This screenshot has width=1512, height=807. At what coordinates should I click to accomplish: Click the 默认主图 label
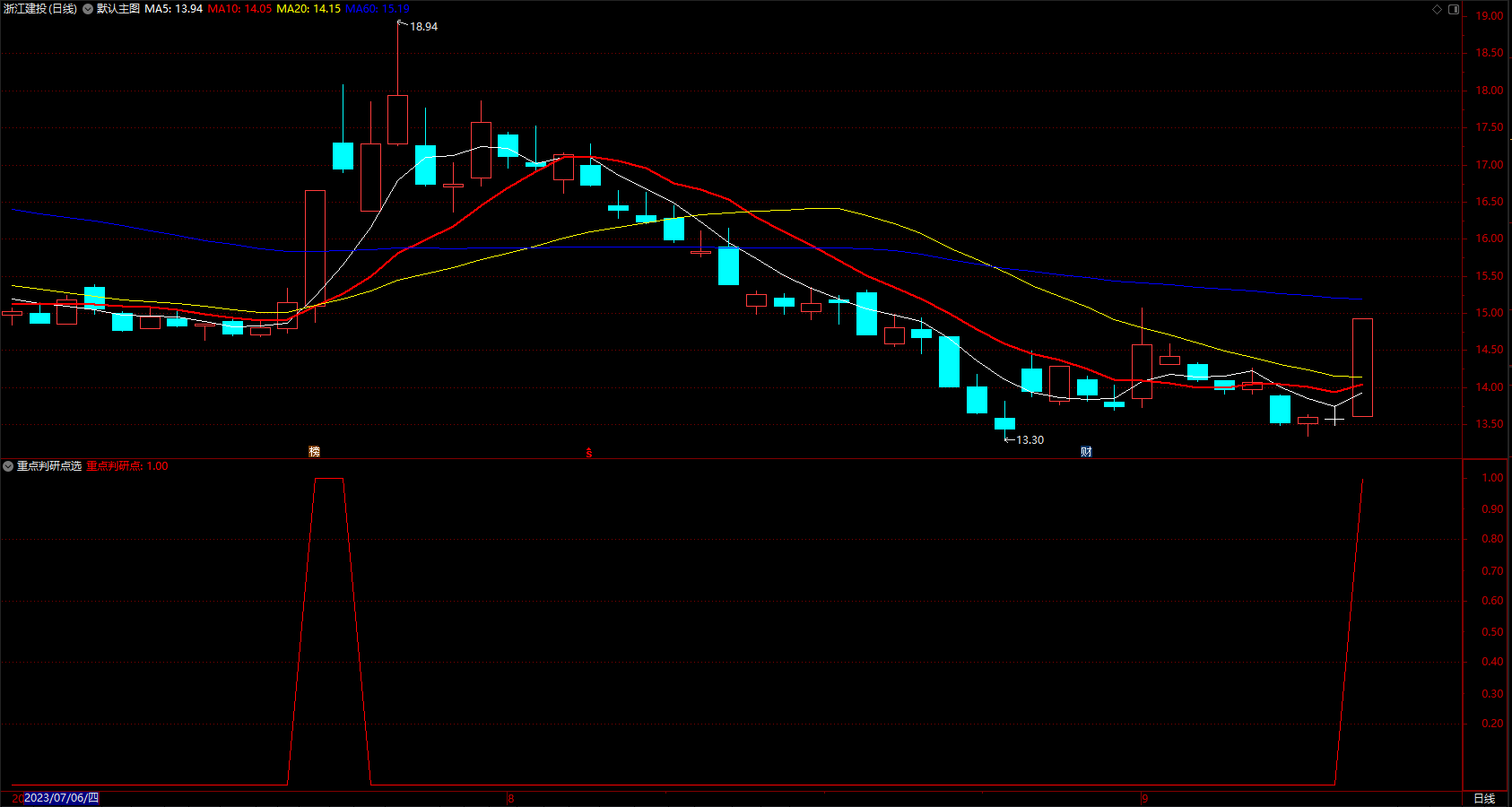click(118, 9)
